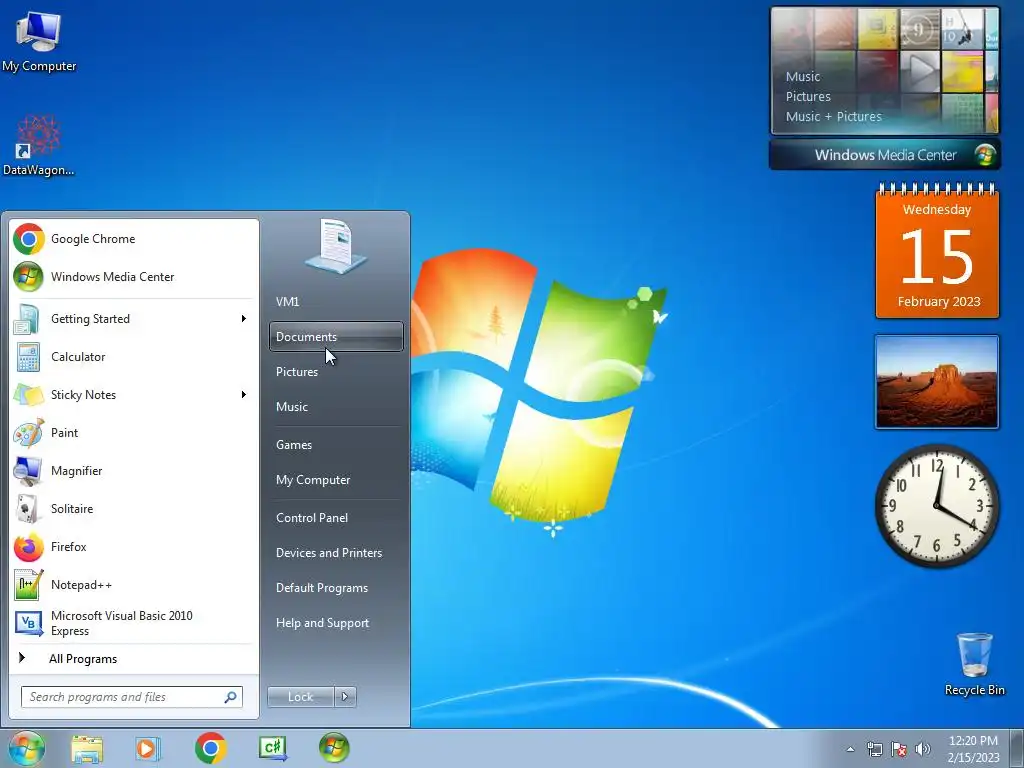Launch Windows Media Center from Start menu
1024x768 pixels.
134,277
